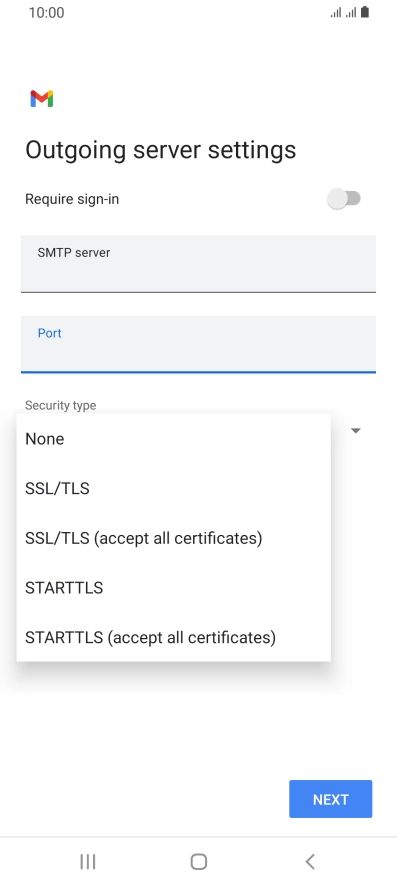Focus the SMTP server field

tap(198, 264)
